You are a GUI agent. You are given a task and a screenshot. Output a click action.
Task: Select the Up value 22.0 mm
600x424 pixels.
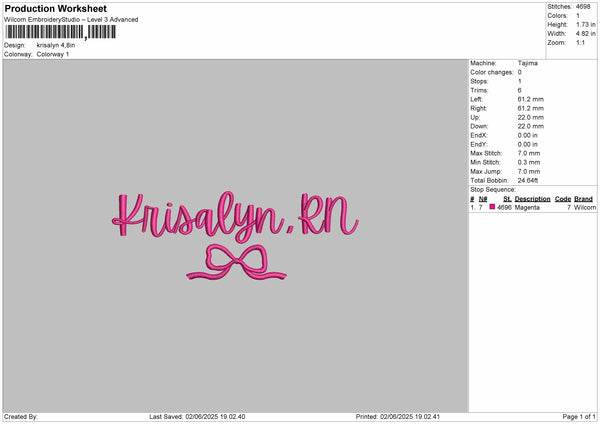pyautogui.click(x=531, y=117)
